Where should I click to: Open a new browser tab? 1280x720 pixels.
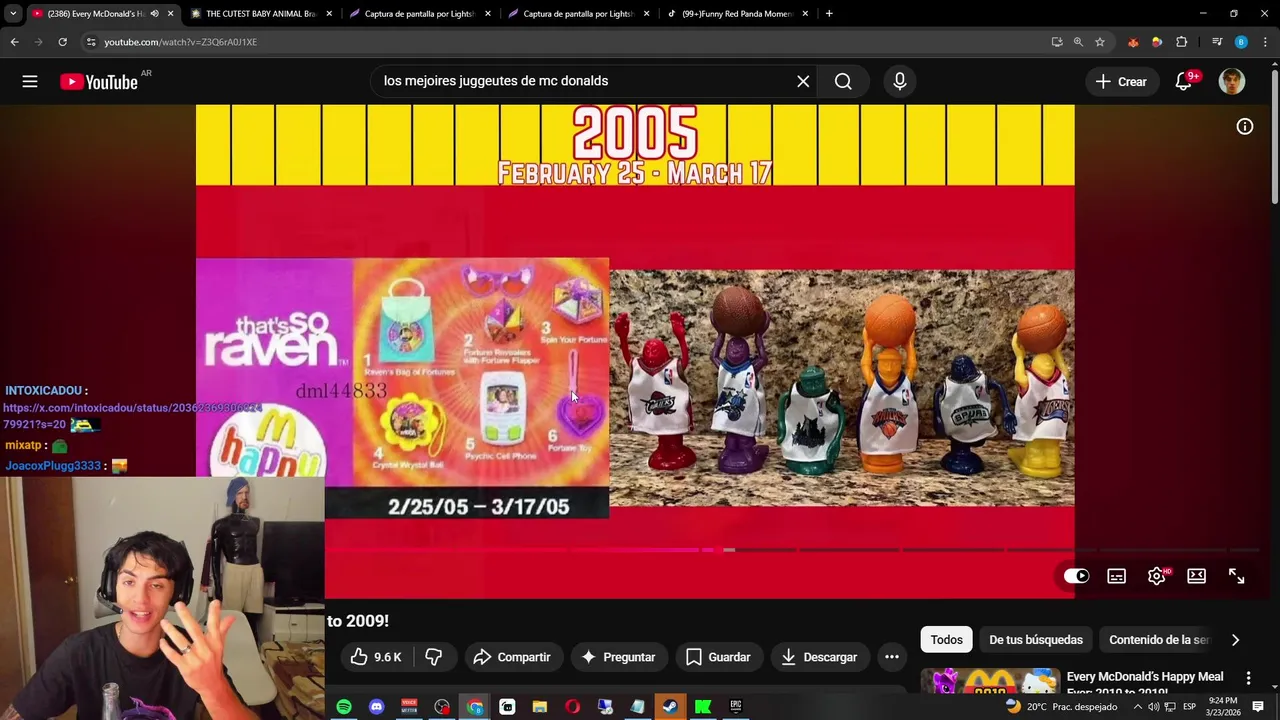(829, 14)
